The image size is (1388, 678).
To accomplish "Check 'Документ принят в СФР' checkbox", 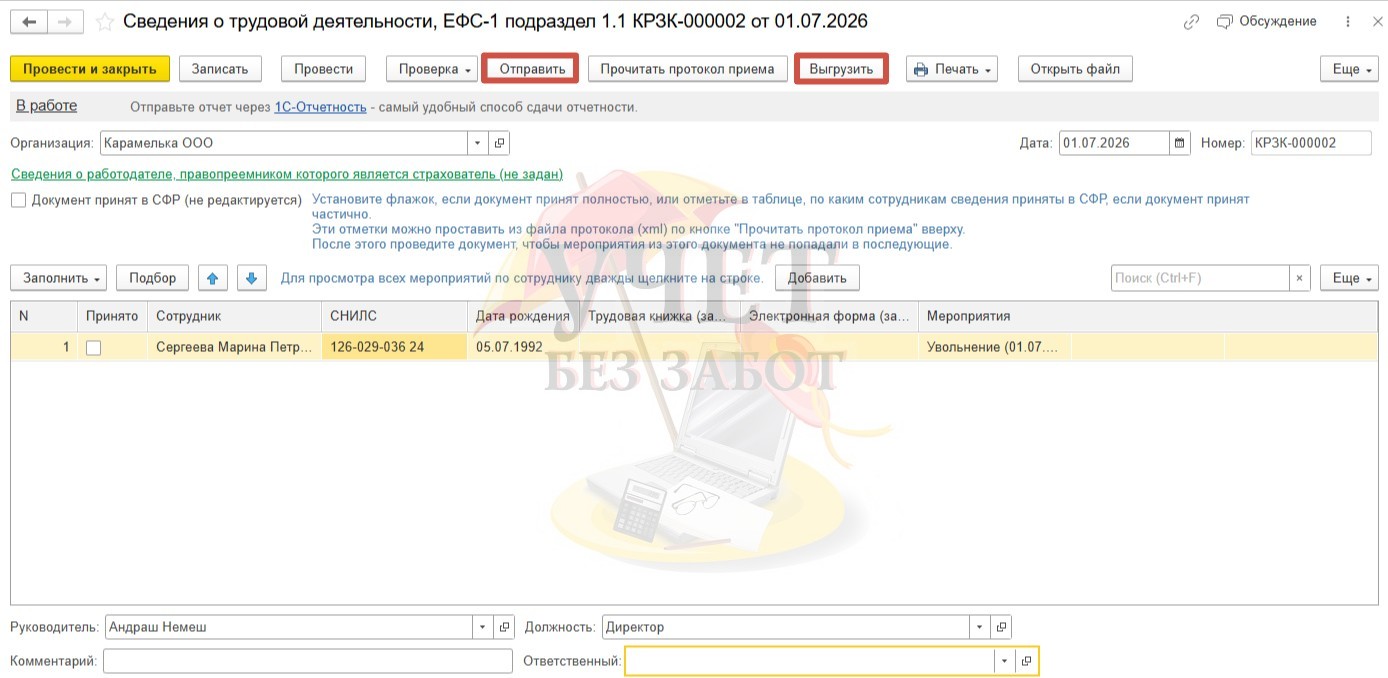I will 18,200.
